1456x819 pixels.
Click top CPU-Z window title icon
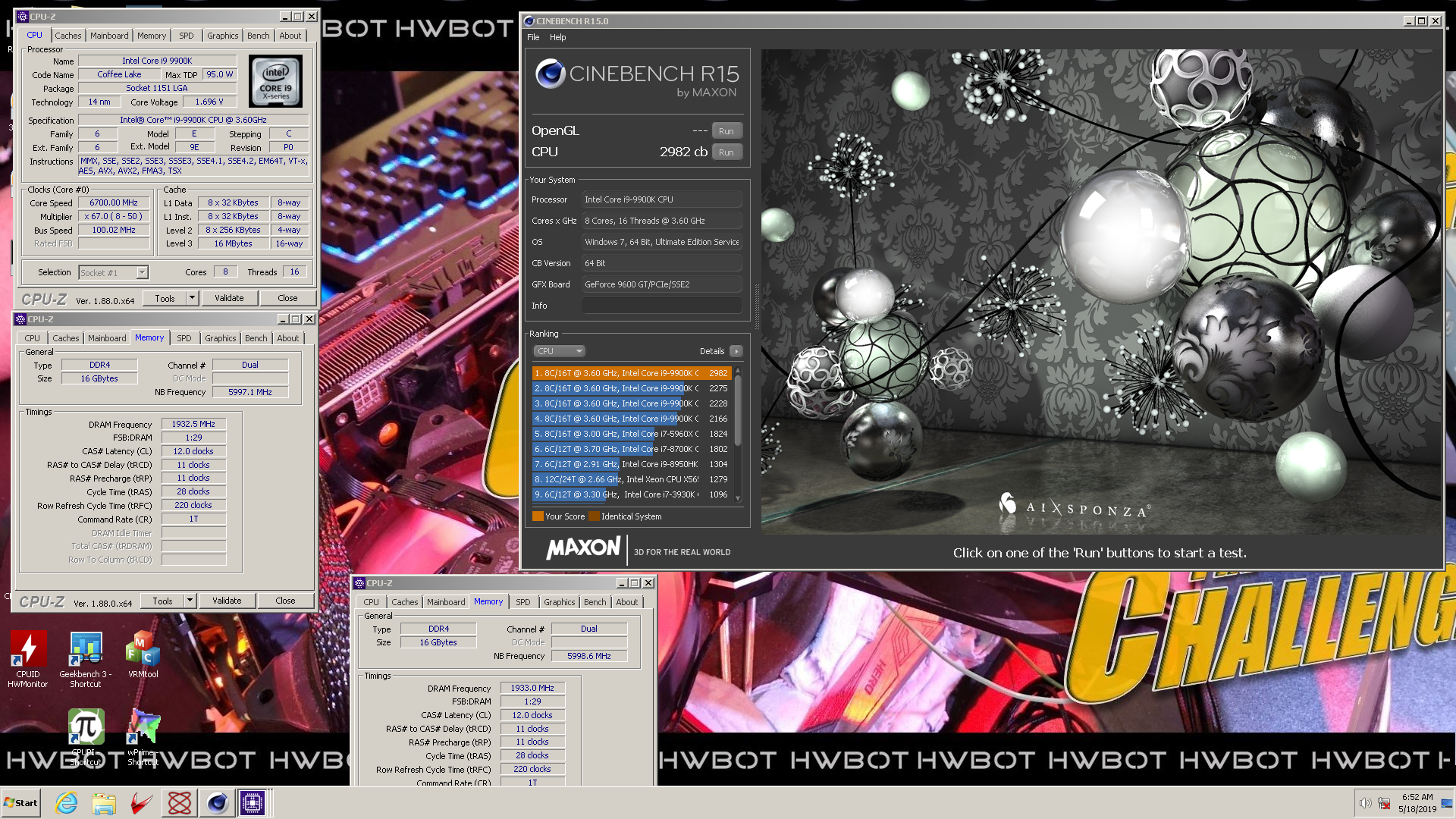pos(23,16)
